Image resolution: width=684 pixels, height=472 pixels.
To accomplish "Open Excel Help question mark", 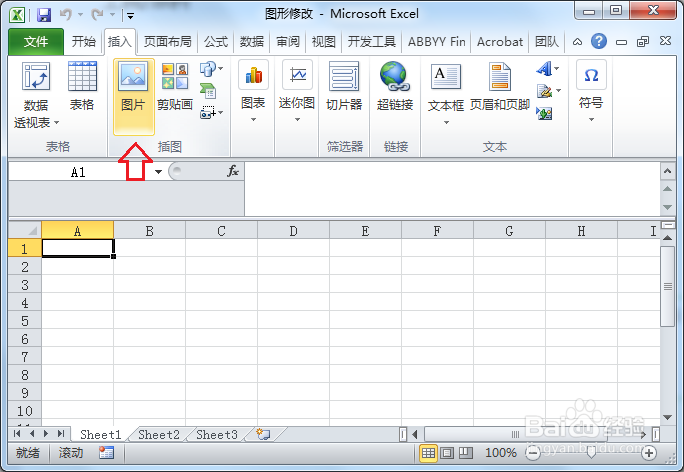I will tap(599, 41).
